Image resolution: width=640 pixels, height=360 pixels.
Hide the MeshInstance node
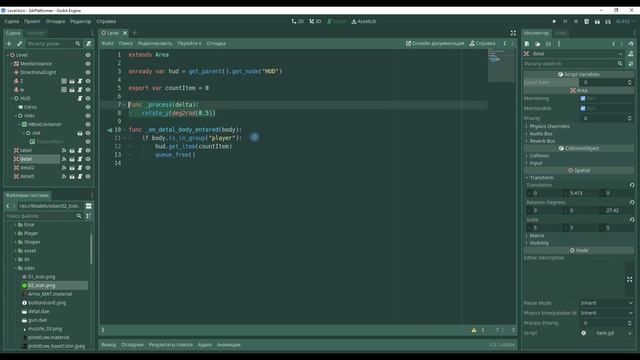(88, 64)
